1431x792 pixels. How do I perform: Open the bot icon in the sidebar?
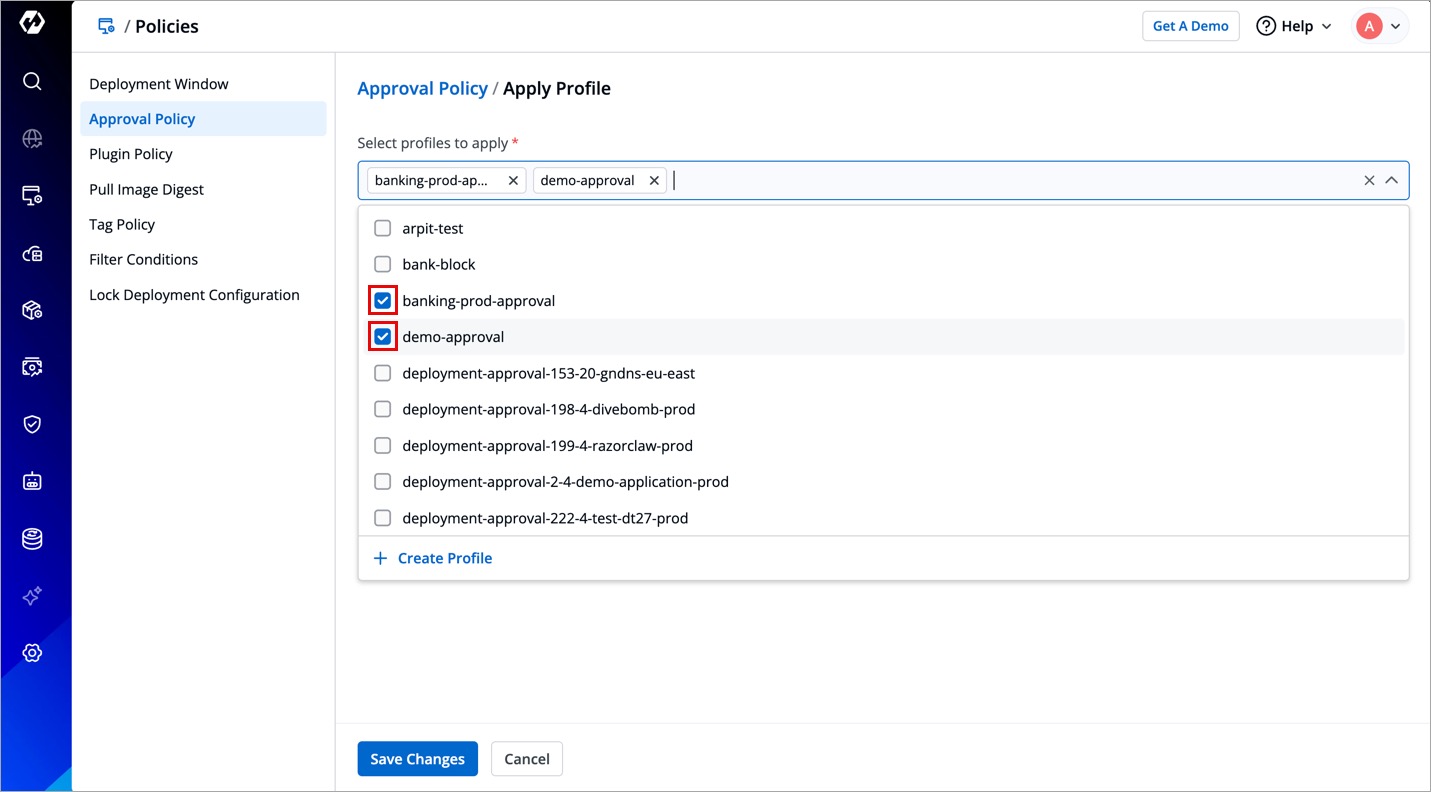click(32, 482)
